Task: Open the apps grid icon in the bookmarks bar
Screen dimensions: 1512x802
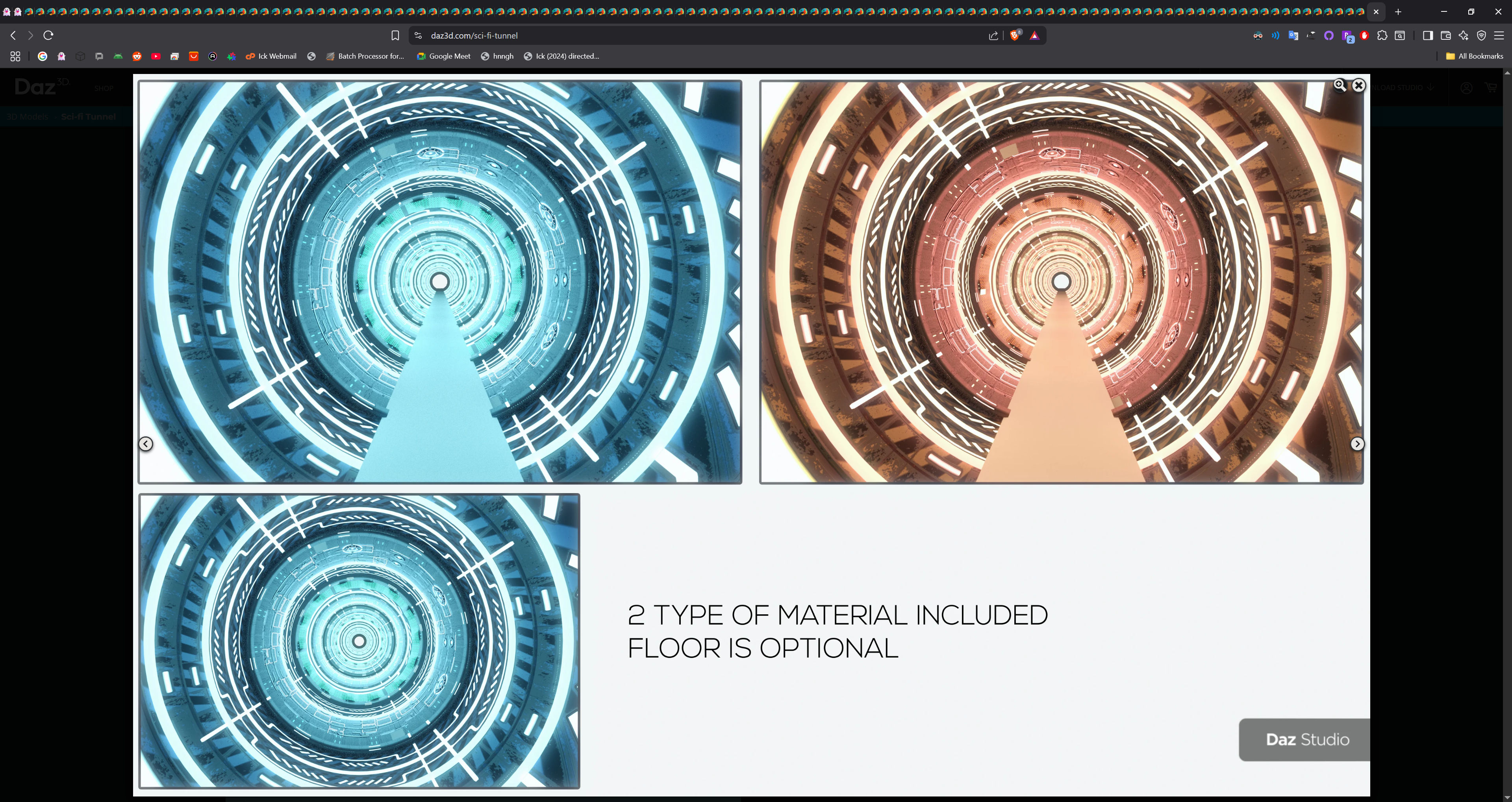Action: tap(15, 56)
